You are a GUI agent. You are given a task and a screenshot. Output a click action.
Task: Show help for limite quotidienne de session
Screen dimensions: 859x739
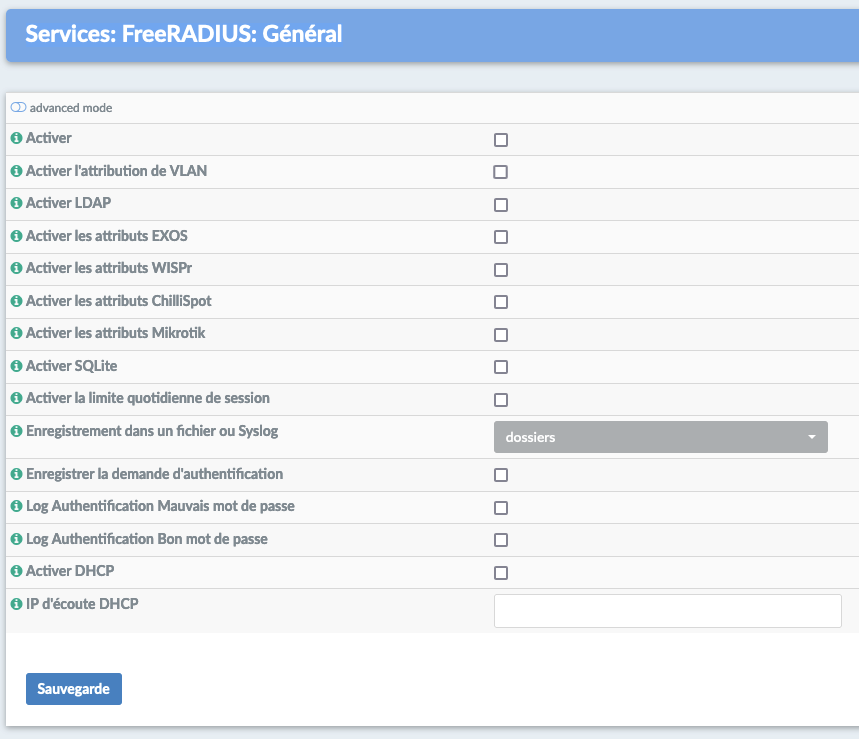click(x=16, y=398)
